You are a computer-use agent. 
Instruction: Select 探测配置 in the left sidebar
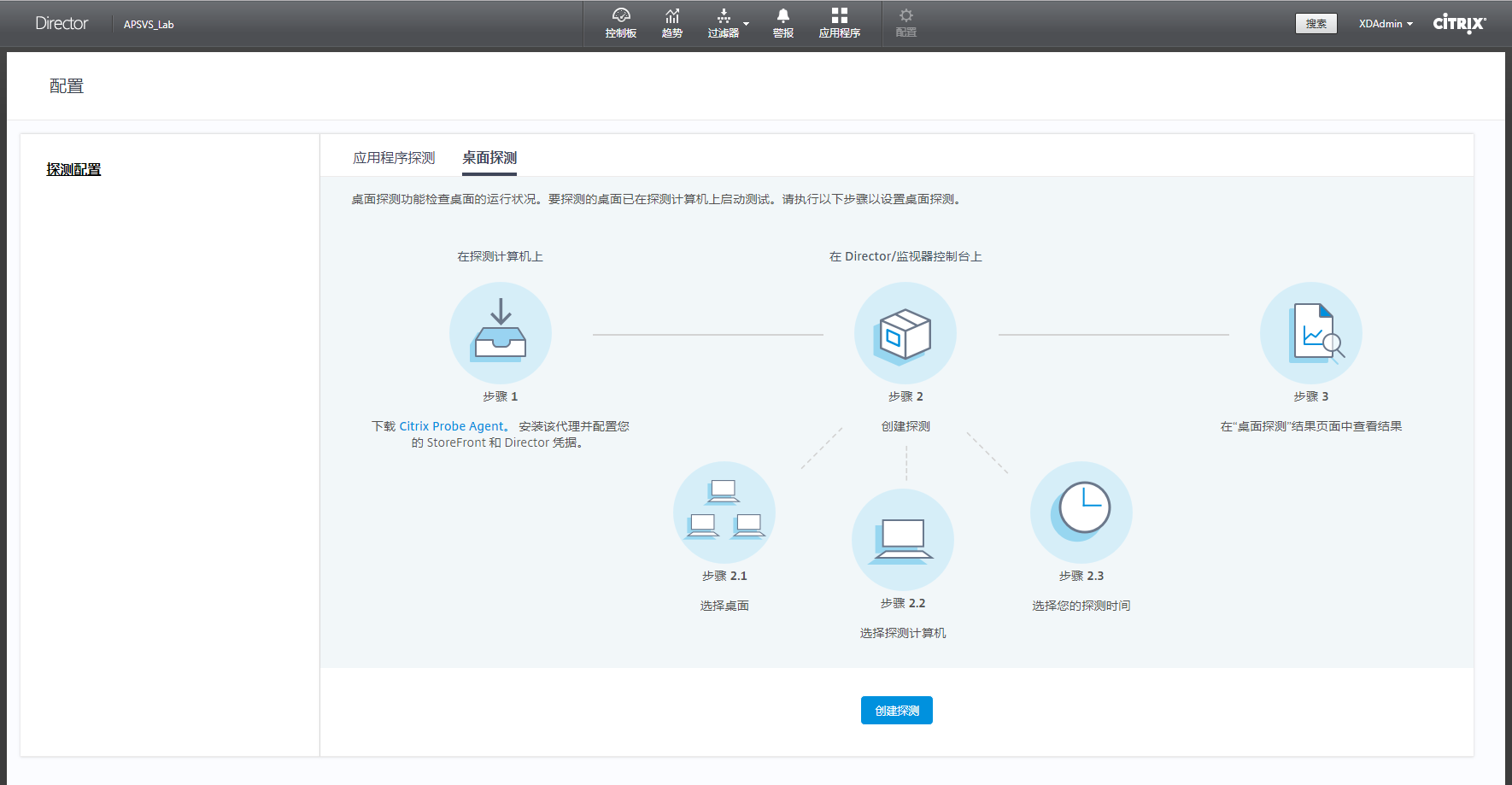pos(73,170)
